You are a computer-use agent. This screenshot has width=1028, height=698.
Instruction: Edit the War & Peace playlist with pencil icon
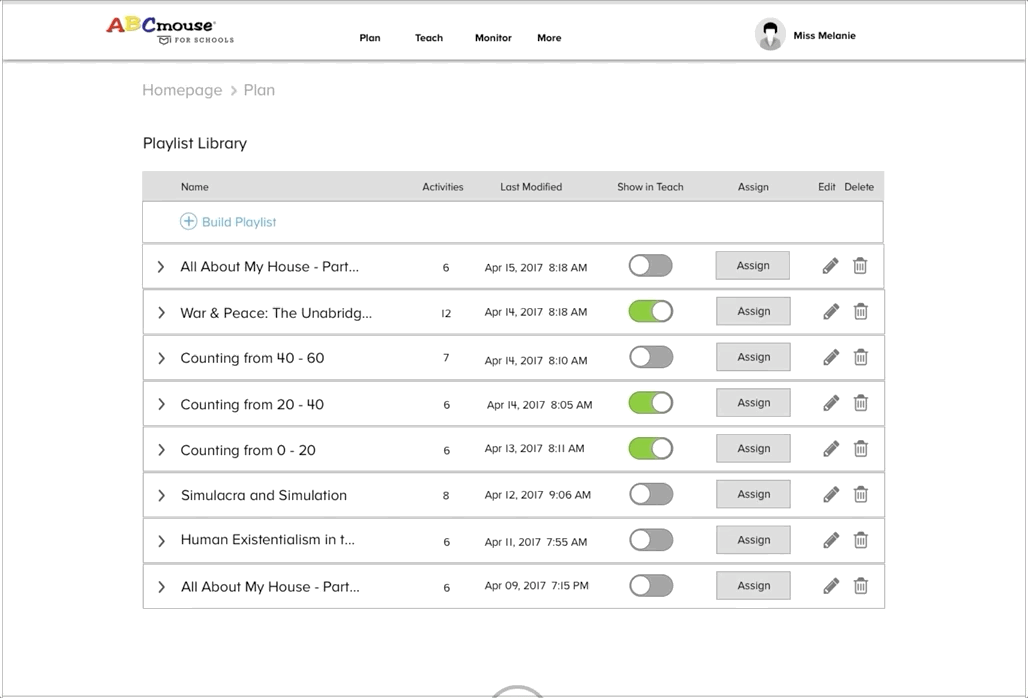(831, 311)
